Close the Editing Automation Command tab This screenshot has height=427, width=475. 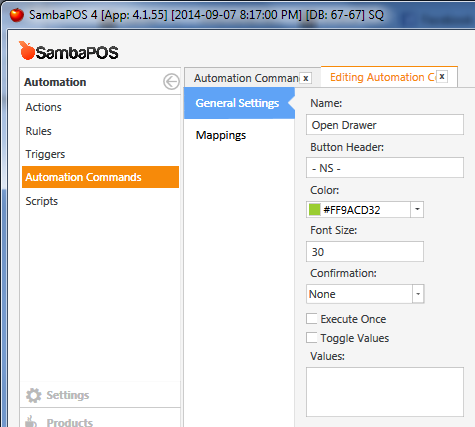click(442, 76)
